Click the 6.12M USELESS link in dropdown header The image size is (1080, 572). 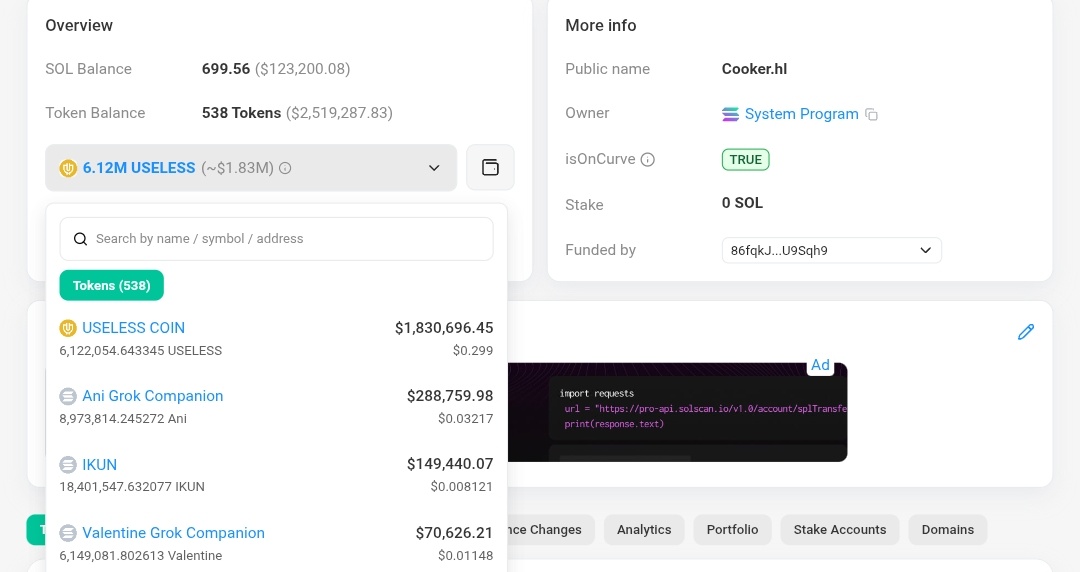139,167
